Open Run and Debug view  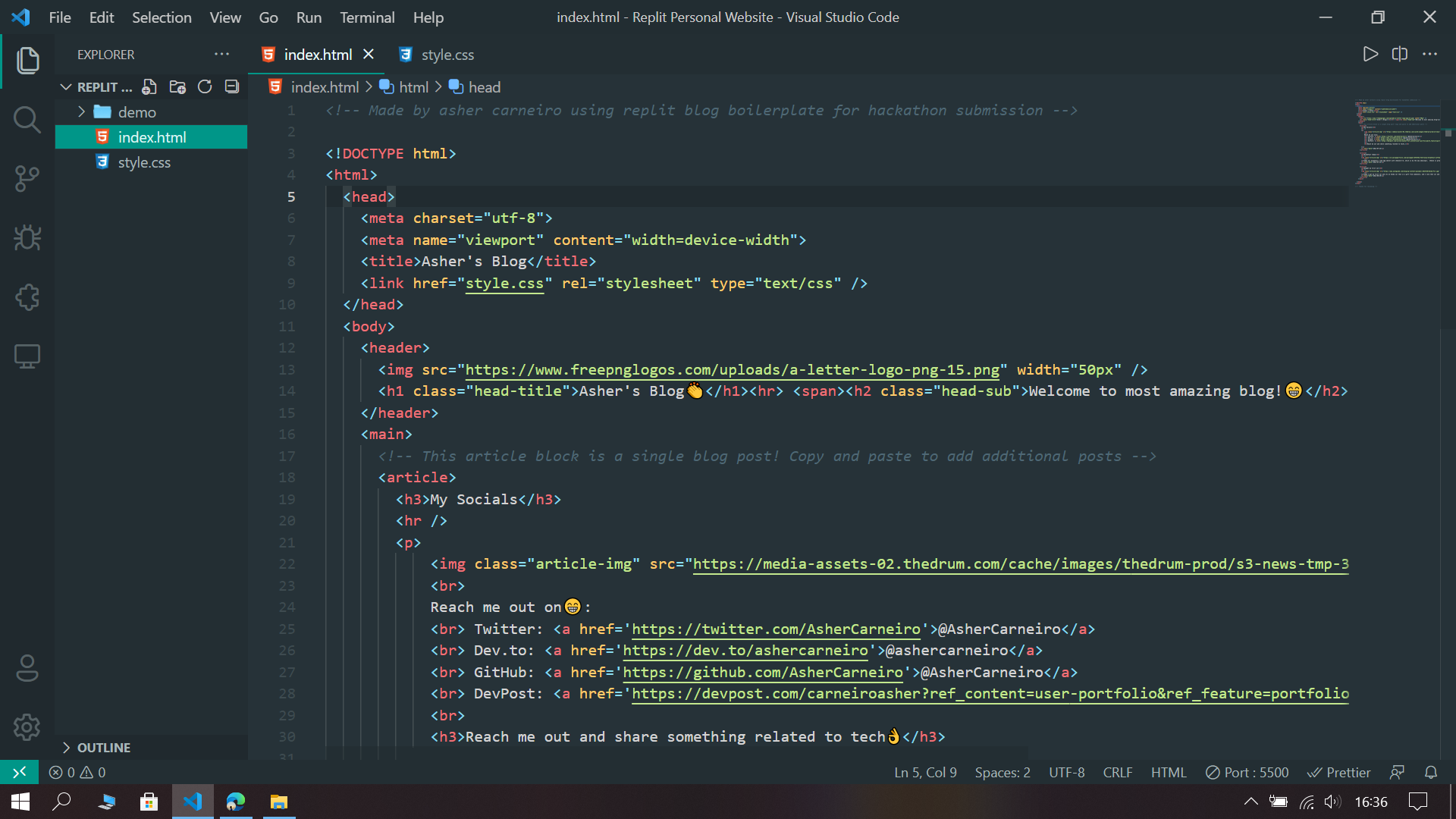point(27,238)
